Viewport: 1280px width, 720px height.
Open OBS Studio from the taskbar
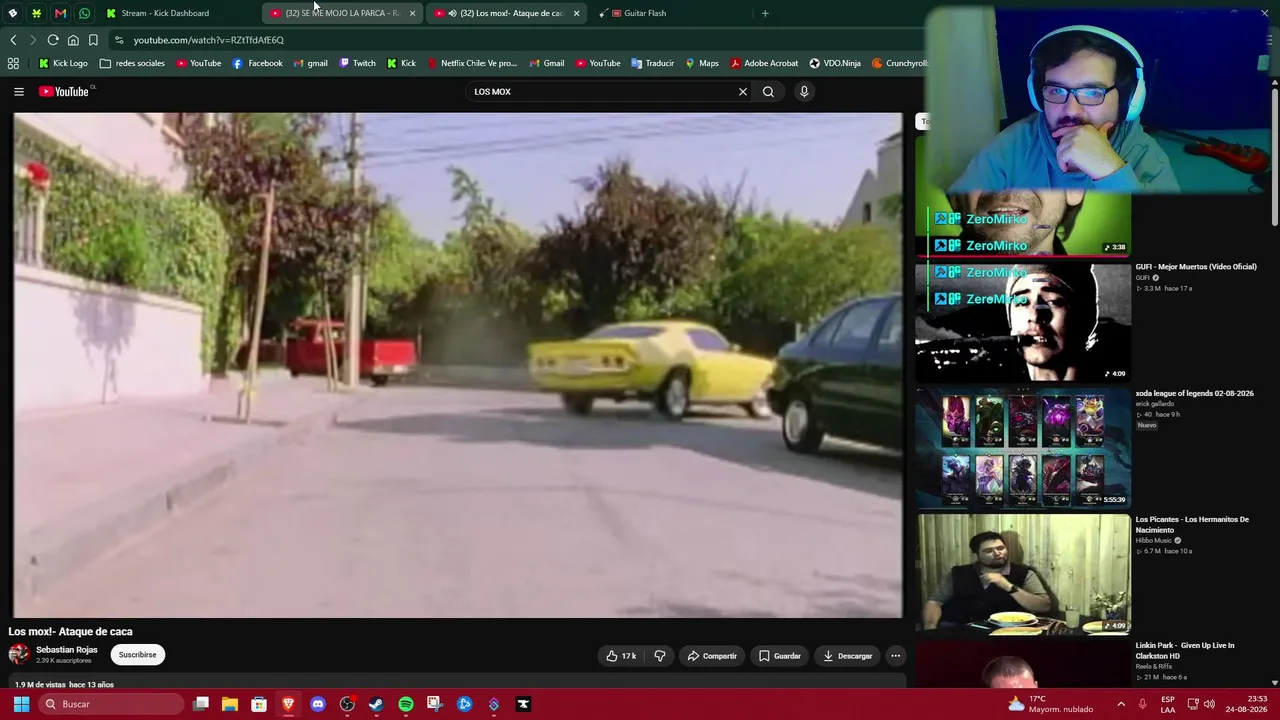point(347,704)
